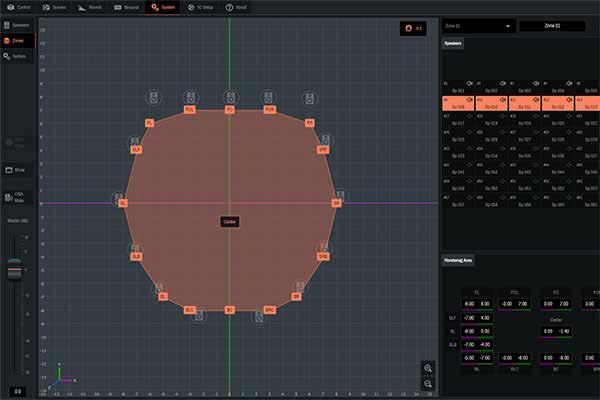Select the FC zone vertex handle

pyautogui.click(x=230, y=110)
